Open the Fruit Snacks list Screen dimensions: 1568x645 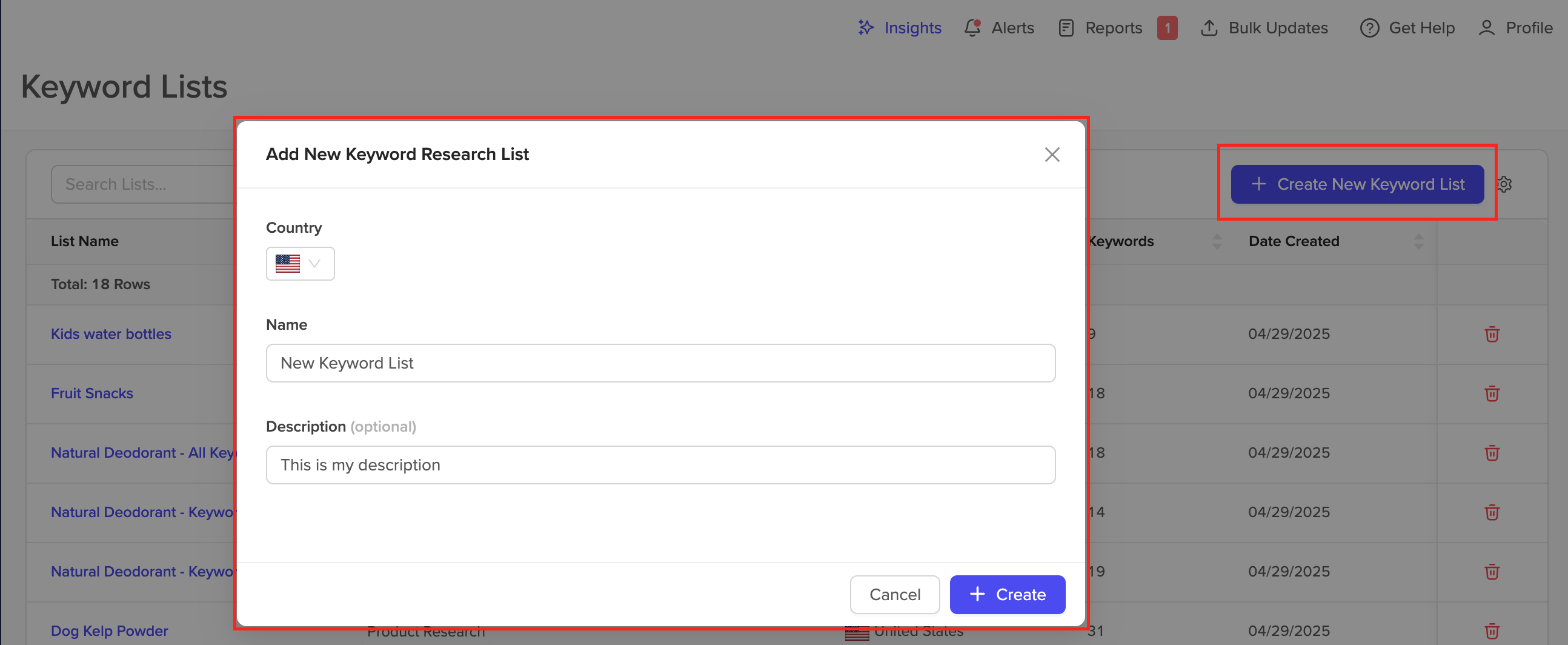pyautogui.click(x=92, y=393)
